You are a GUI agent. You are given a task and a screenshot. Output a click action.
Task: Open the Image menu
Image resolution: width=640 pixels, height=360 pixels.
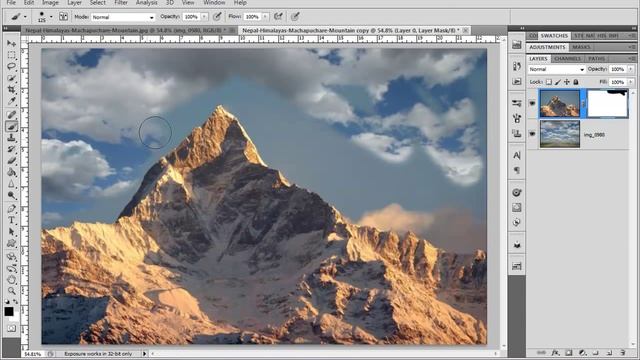50,3
